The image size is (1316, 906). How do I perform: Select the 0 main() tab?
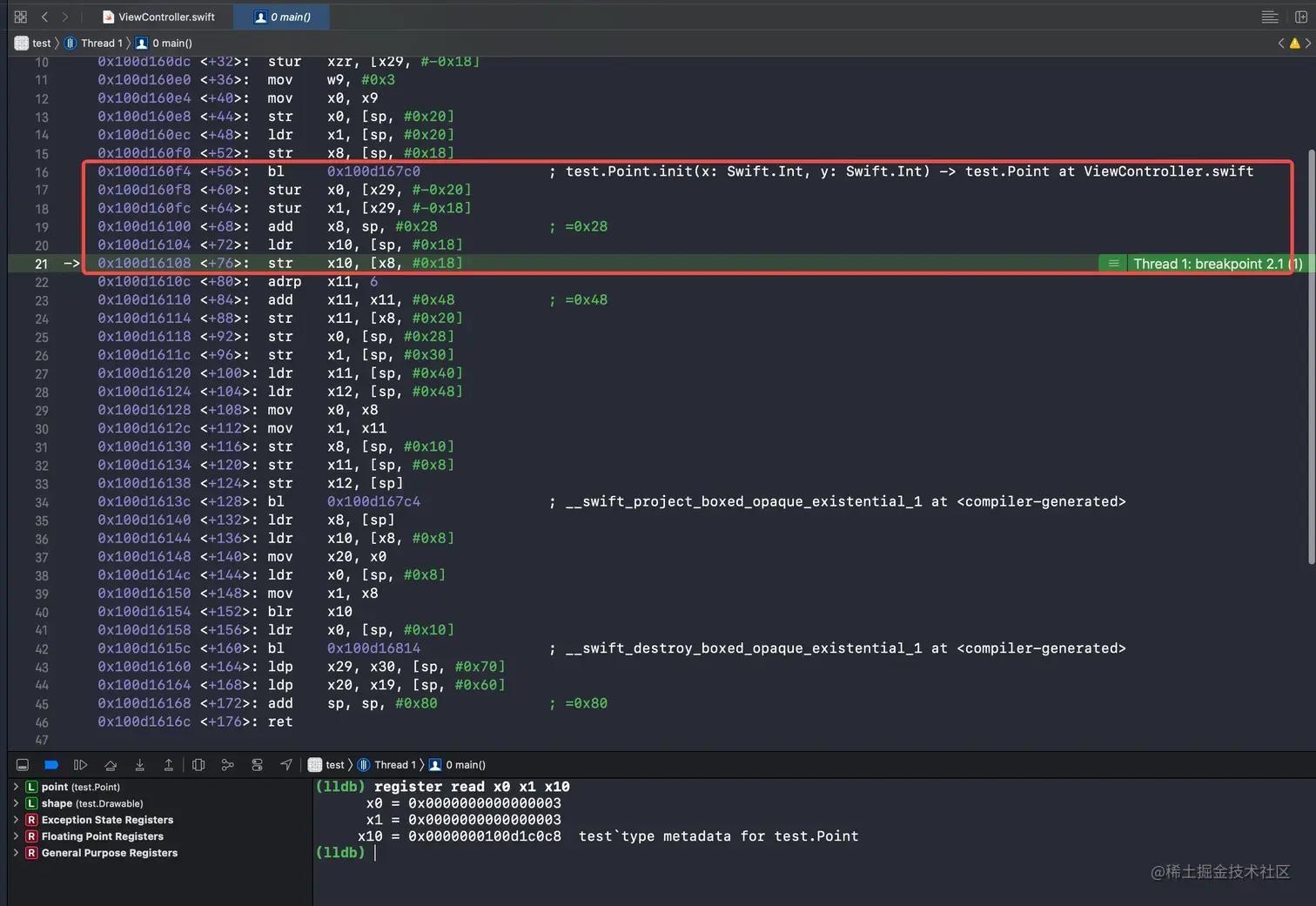tap(282, 17)
